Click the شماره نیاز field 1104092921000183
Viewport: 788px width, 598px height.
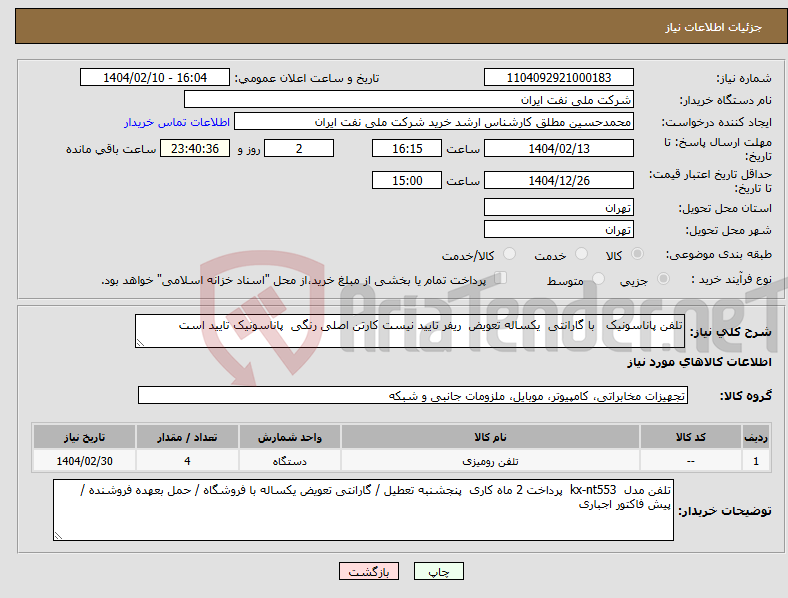(x=559, y=77)
